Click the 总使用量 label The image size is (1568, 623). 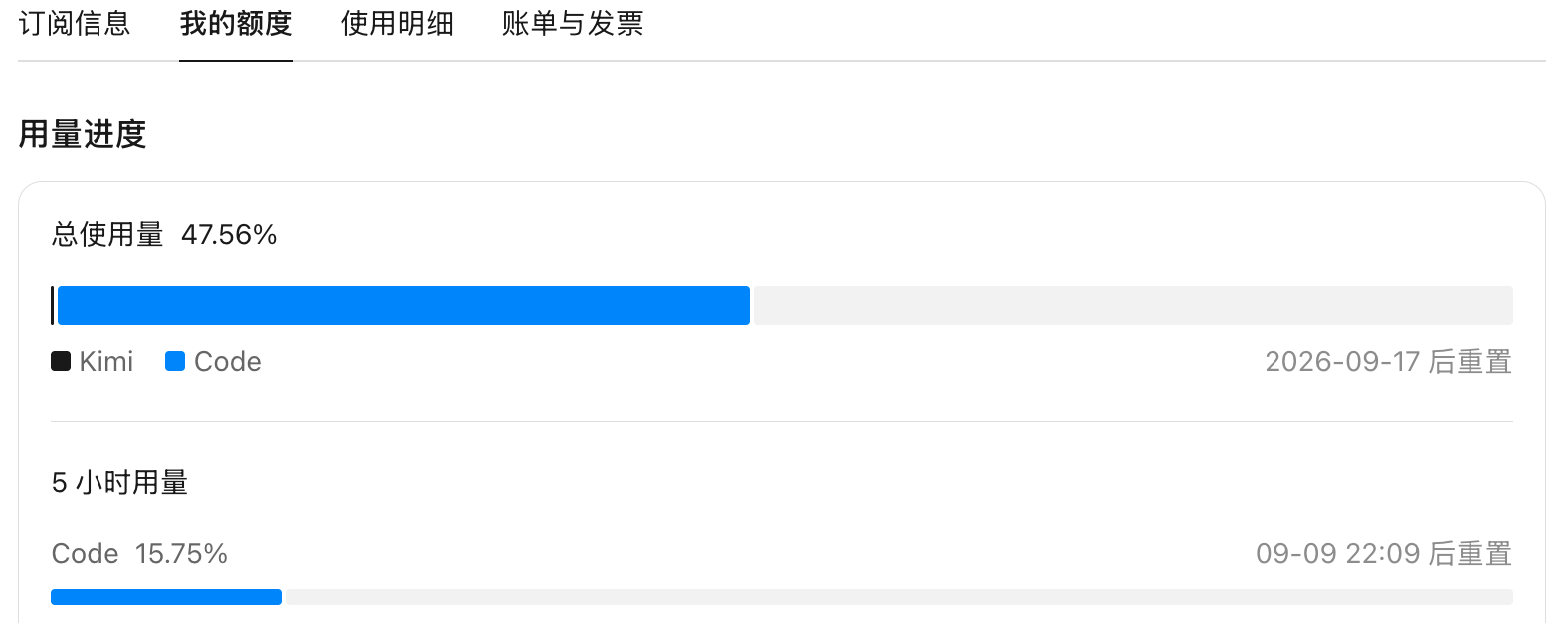[107, 235]
